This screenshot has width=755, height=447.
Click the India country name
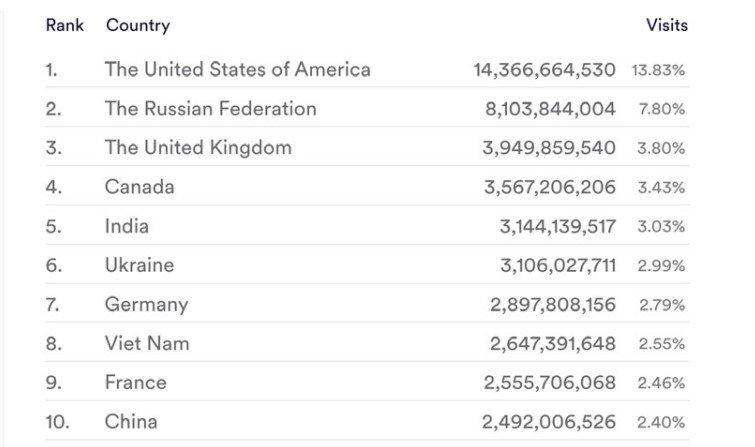[127, 226]
